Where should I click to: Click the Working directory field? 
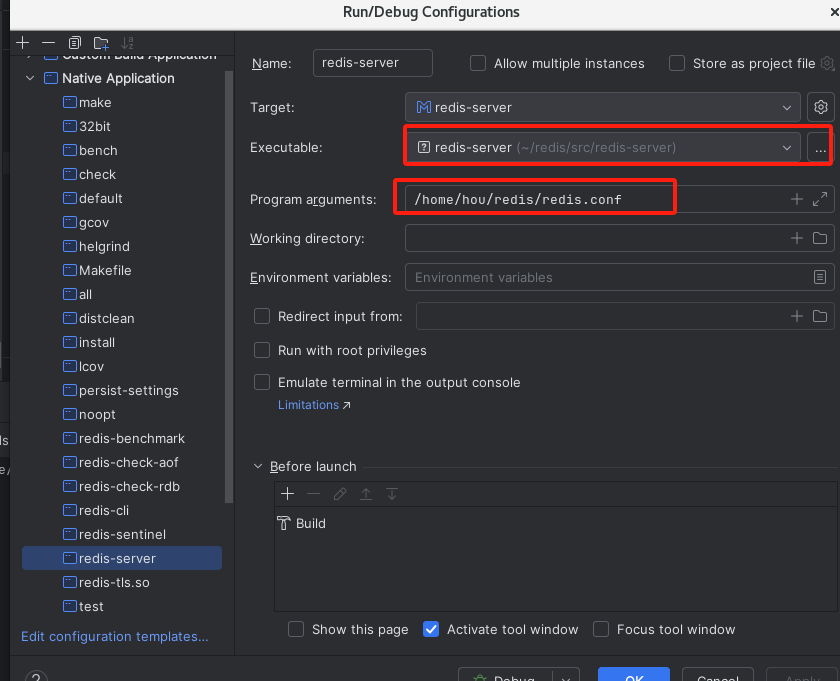(595, 238)
